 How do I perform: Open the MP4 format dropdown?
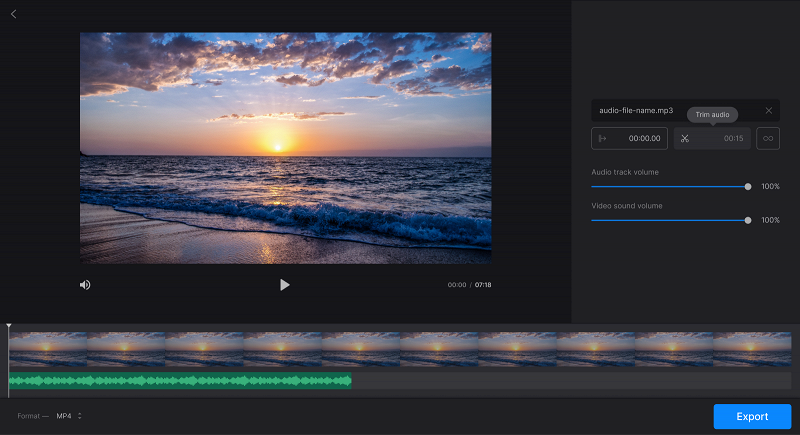[69, 416]
